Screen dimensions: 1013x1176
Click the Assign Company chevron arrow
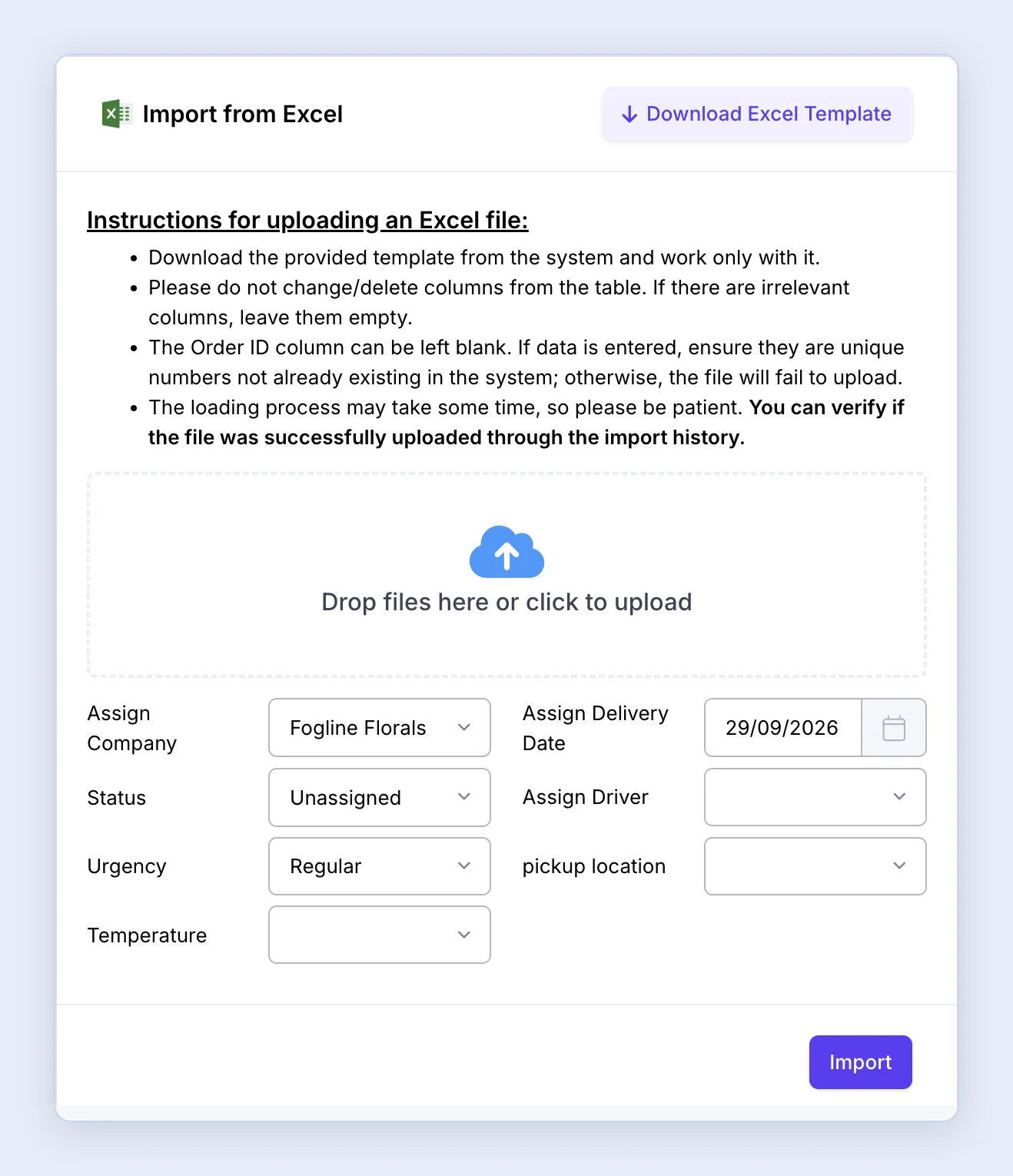[464, 727]
